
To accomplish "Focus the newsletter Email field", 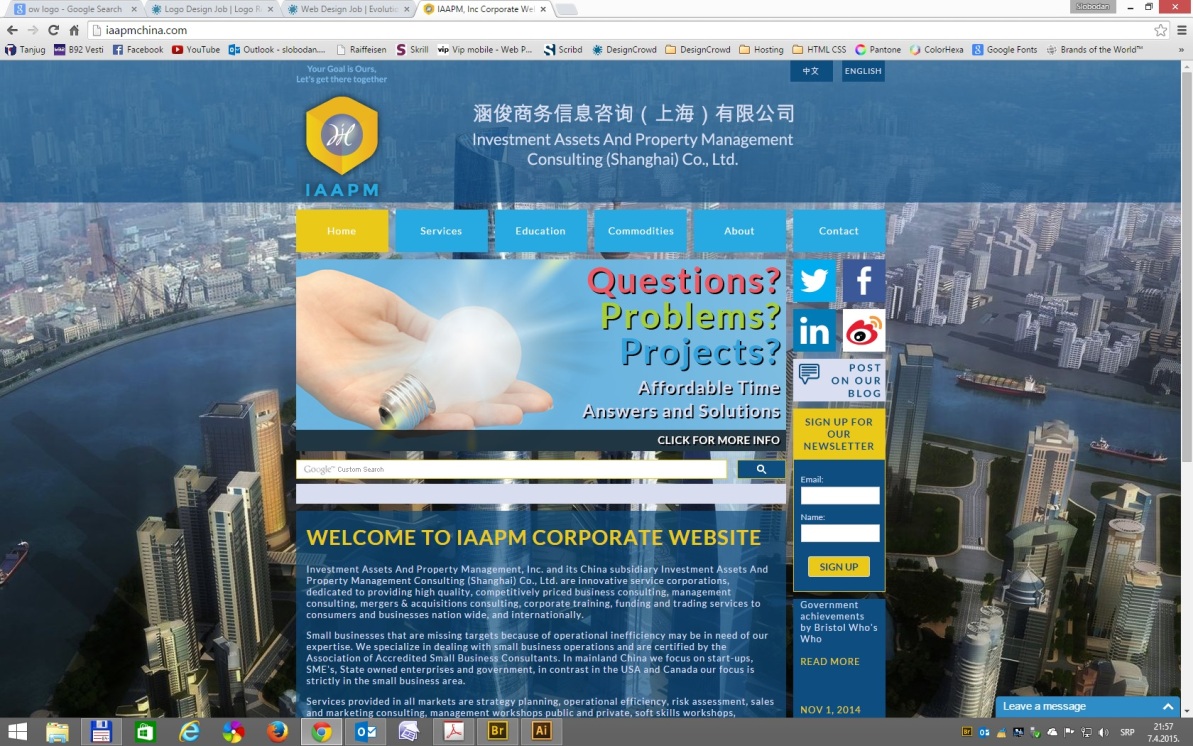I will click(x=840, y=496).
